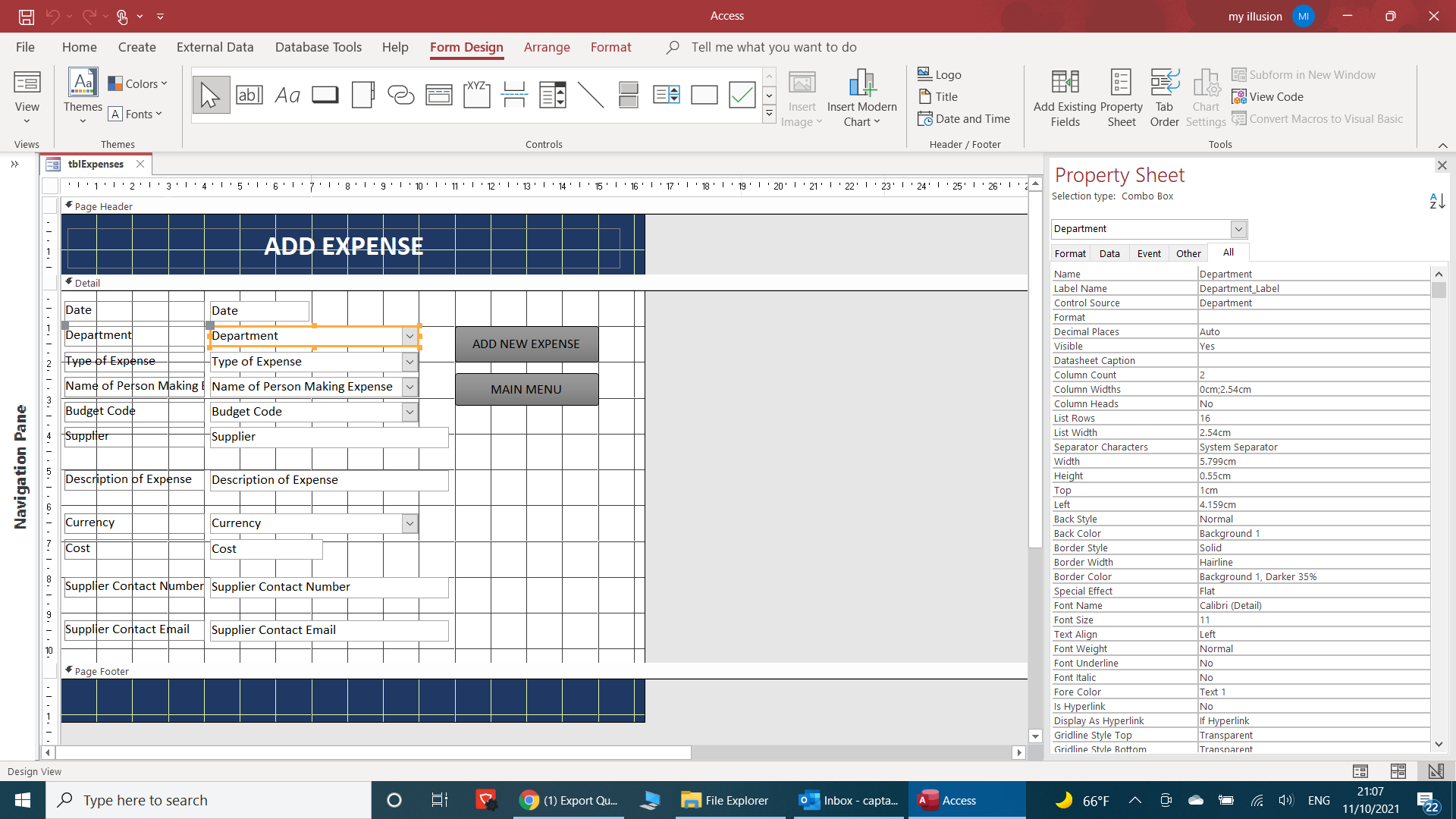Select the arrow pointer control tool
The height and width of the screenshot is (819, 1456).
pos(211,95)
